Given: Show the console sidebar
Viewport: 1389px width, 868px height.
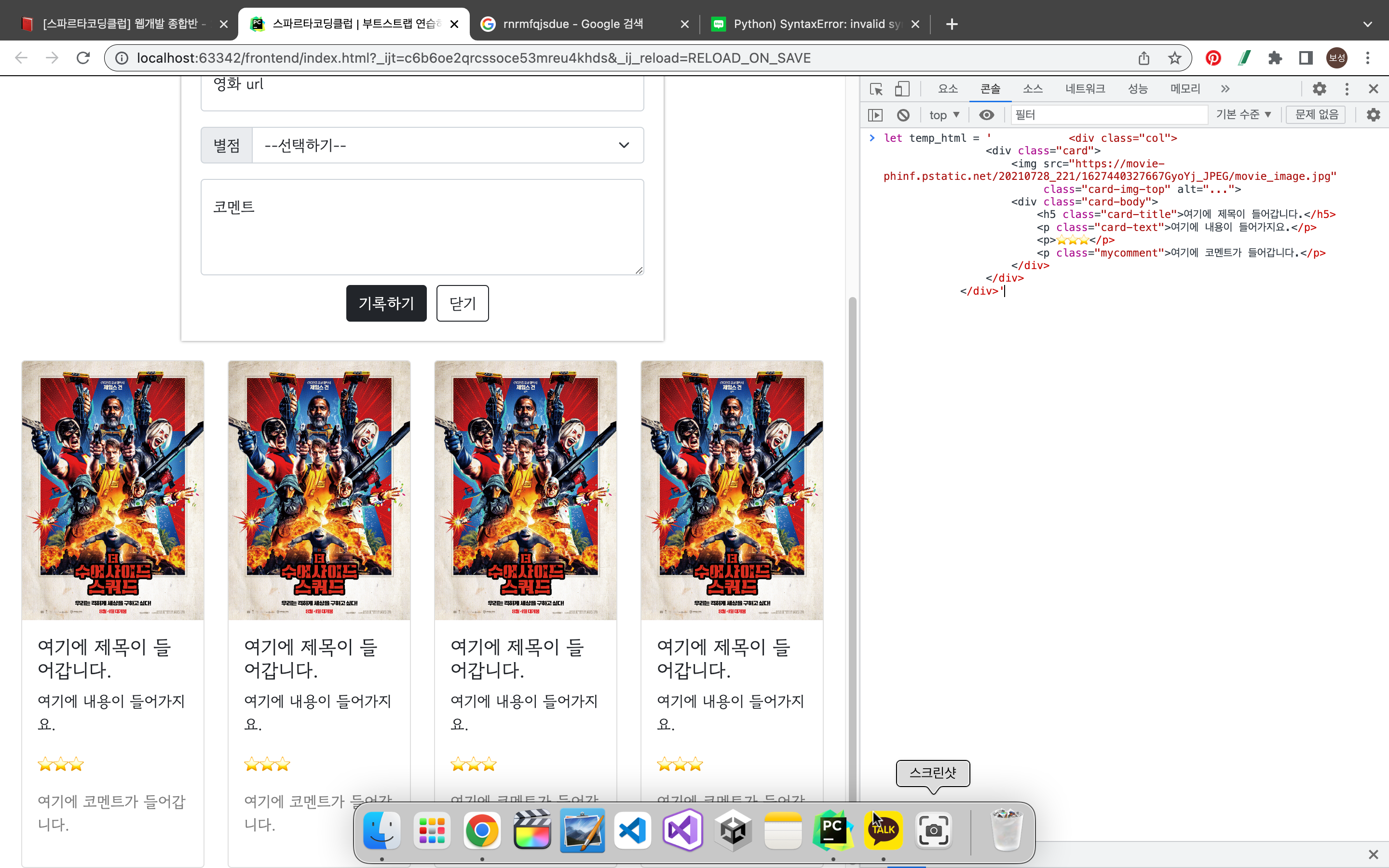Looking at the screenshot, I should (875, 115).
